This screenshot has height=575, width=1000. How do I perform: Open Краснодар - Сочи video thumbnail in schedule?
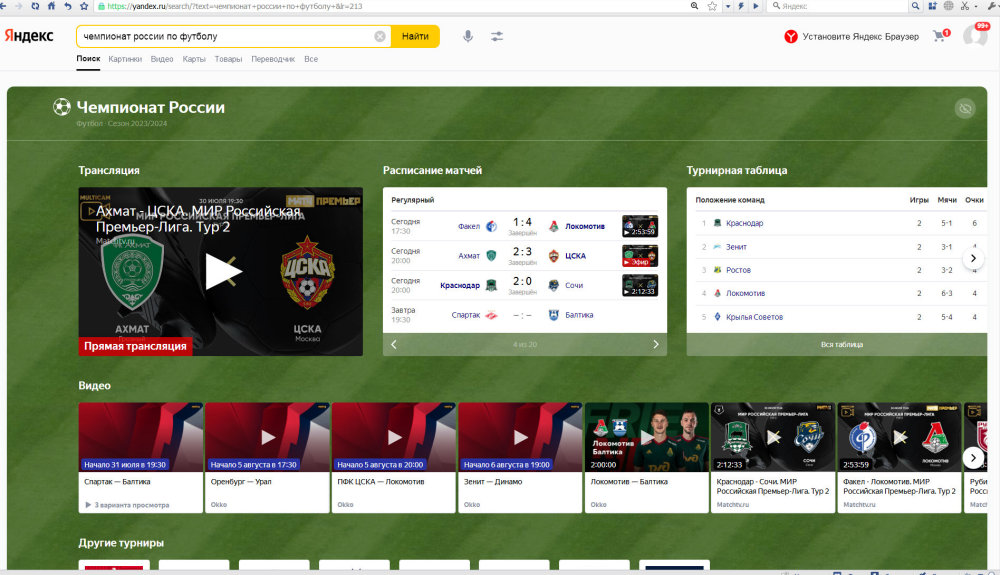(640, 285)
